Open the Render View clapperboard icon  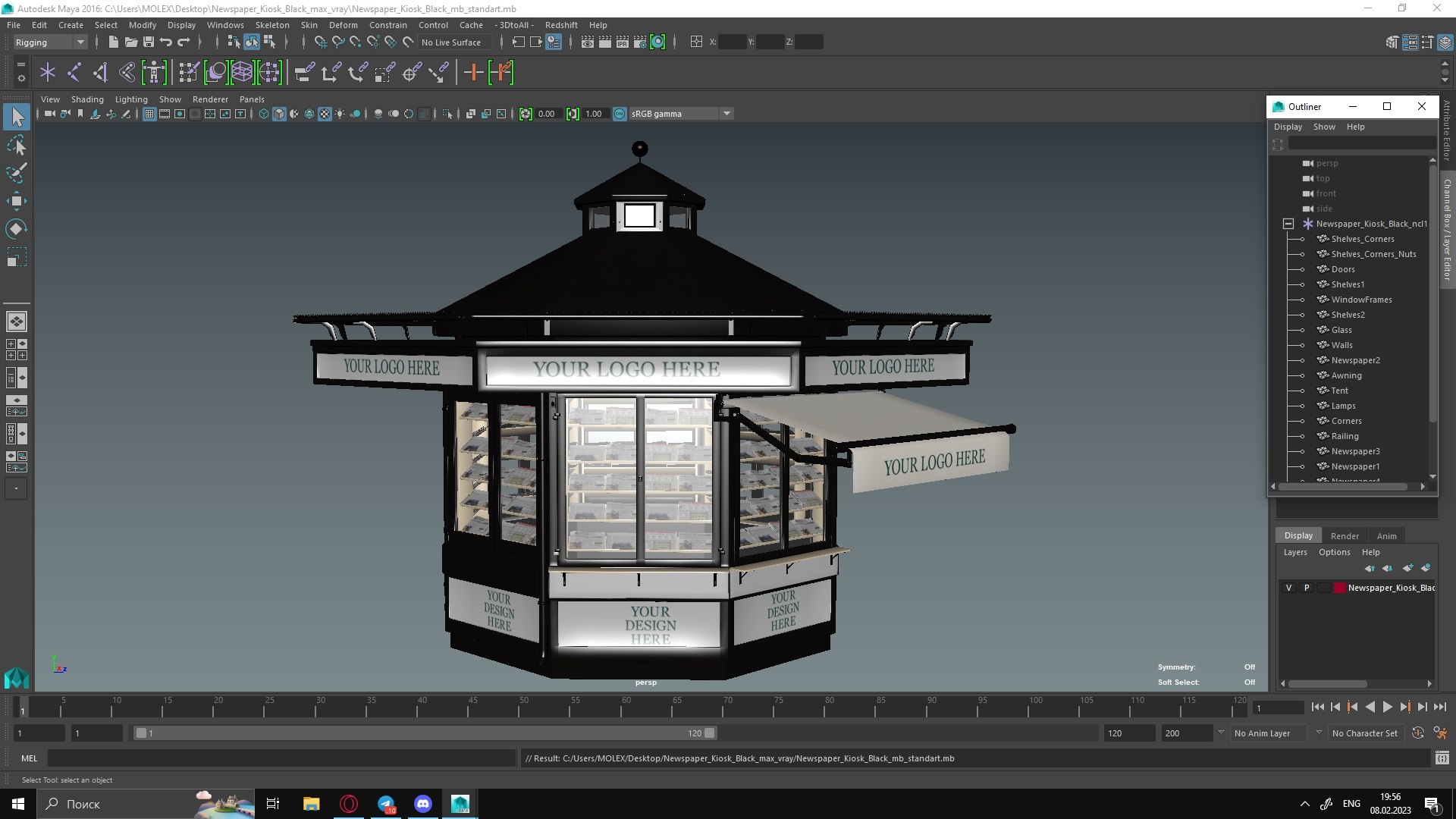(x=588, y=42)
